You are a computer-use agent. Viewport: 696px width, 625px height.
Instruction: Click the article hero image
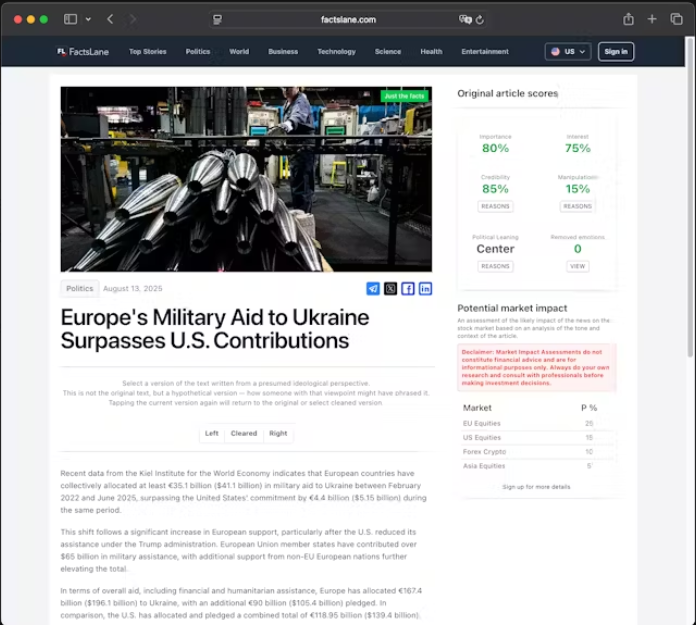(x=246, y=179)
